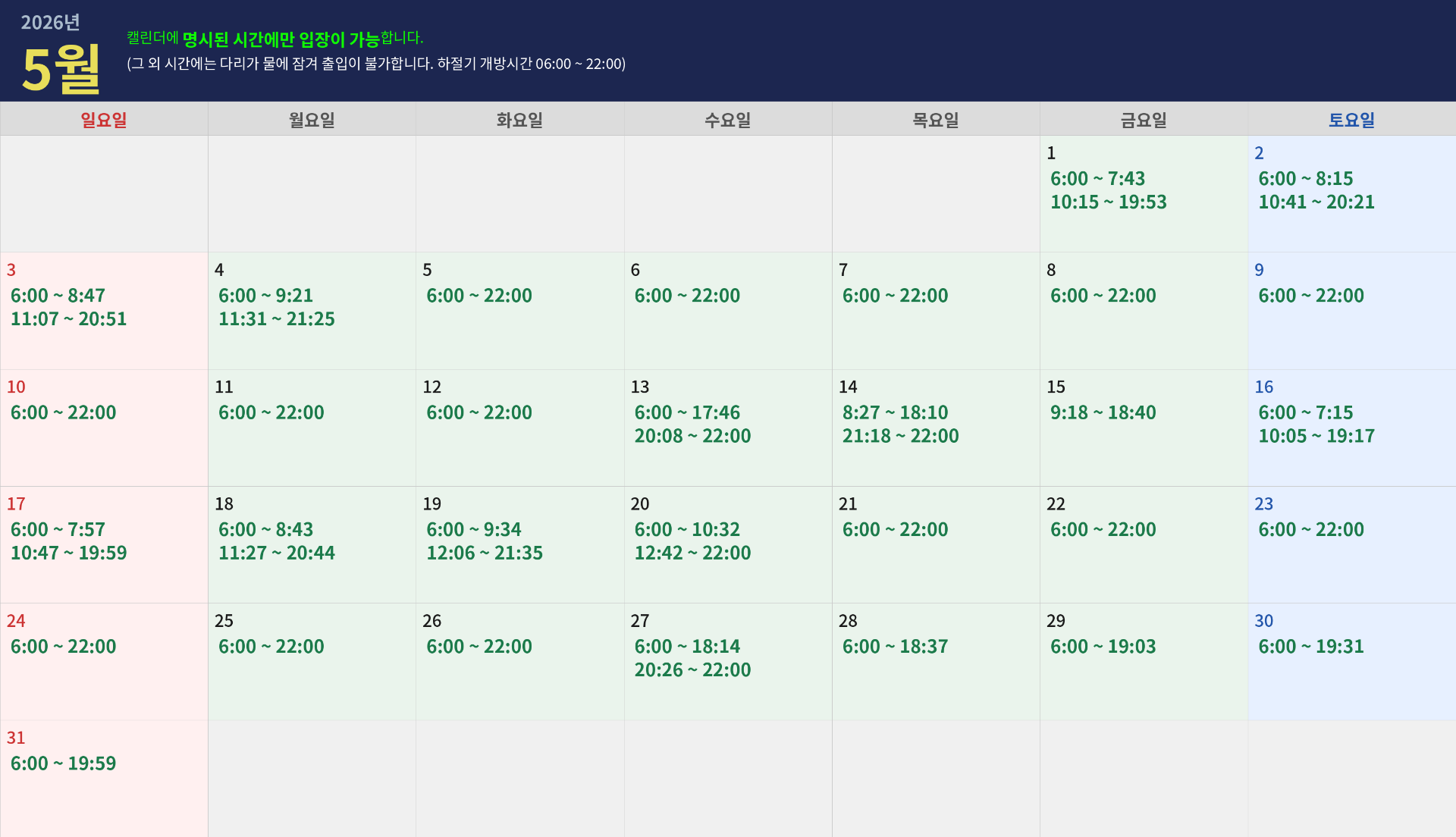Click the 금요일 column header
Screen dimensions: 1456x837
click(1143, 120)
